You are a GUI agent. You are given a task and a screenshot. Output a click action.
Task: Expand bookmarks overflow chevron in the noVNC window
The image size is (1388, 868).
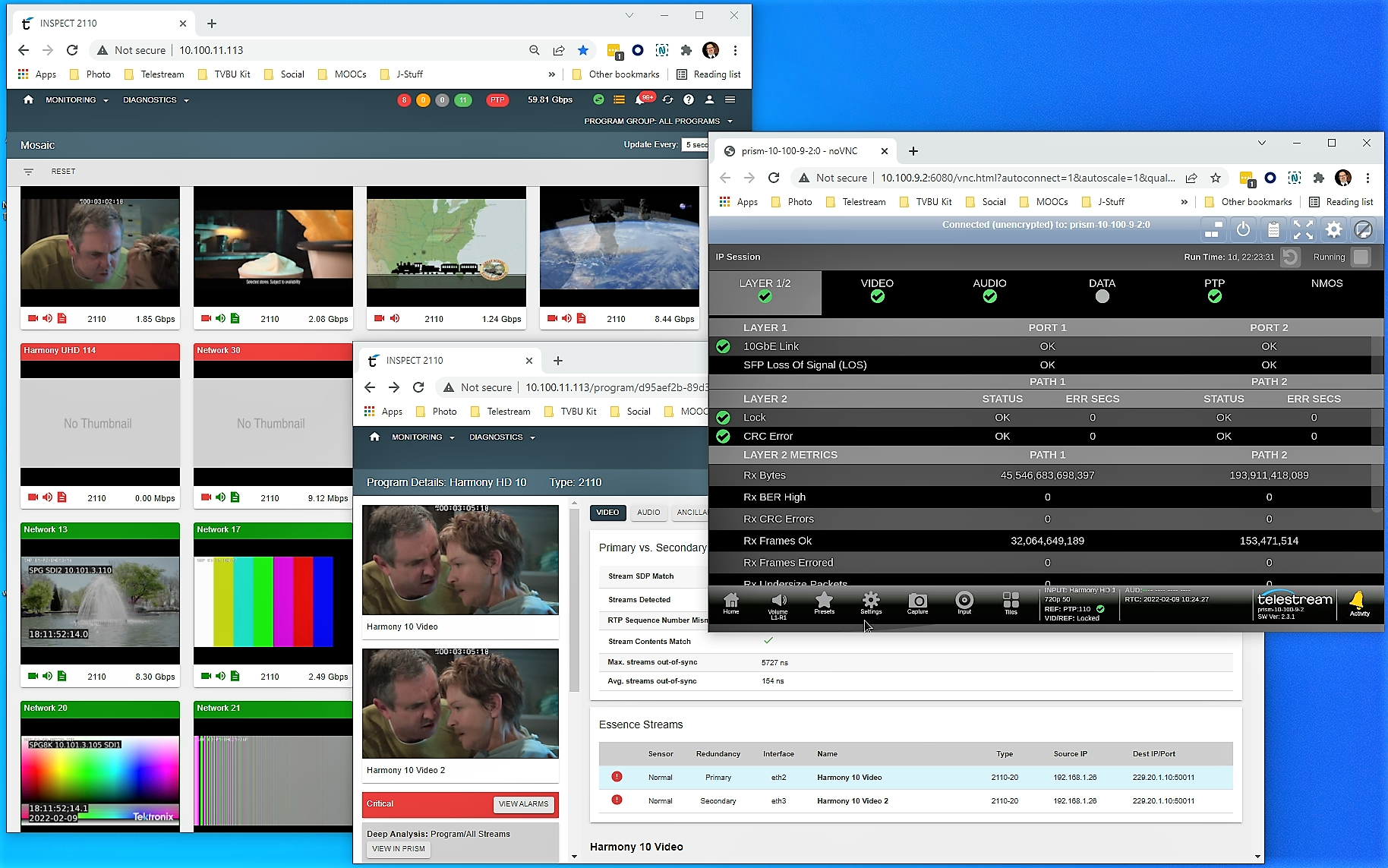click(x=1184, y=202)
